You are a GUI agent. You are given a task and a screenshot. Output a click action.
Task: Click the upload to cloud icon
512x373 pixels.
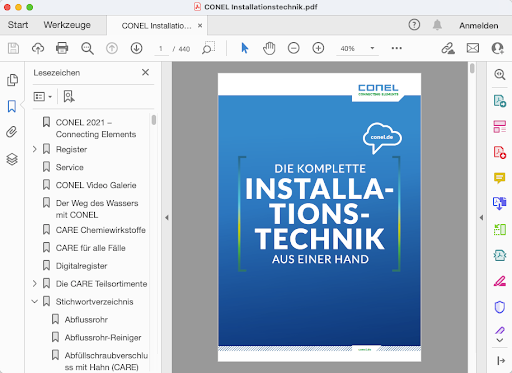point(38,48)
